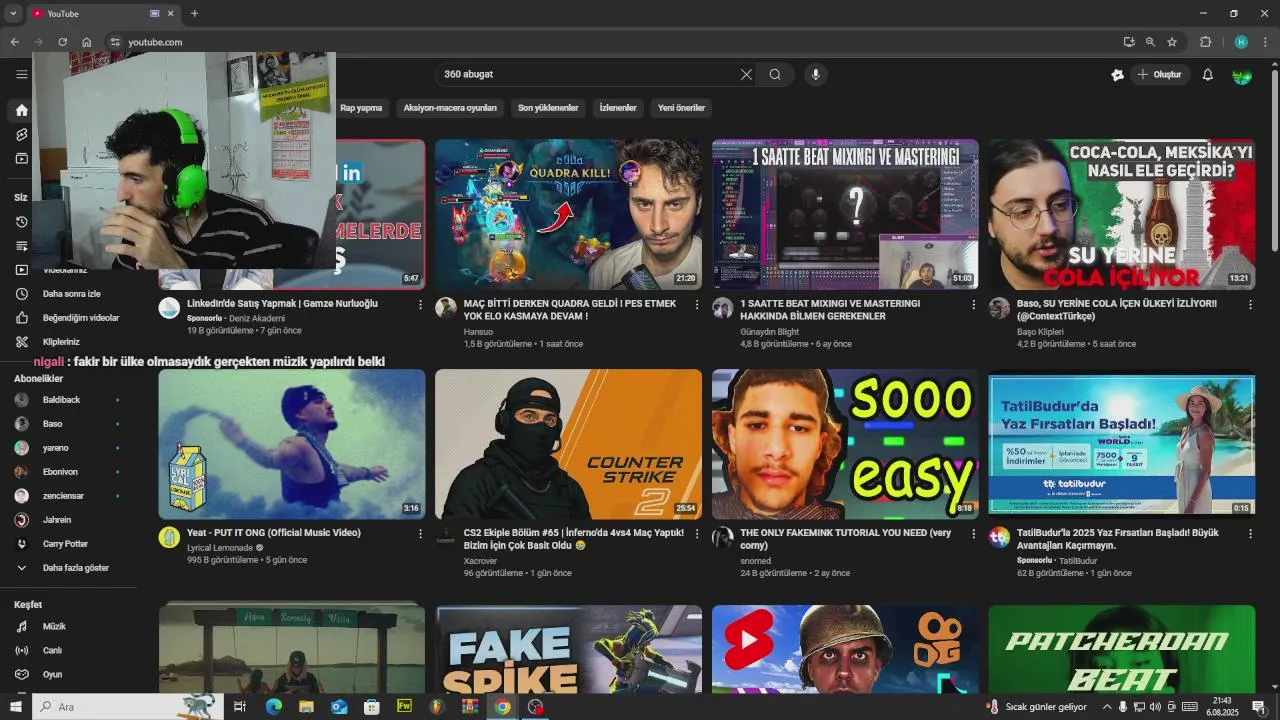
Task: Open the YouTube account avatar menu
Action: (1242, 75)
